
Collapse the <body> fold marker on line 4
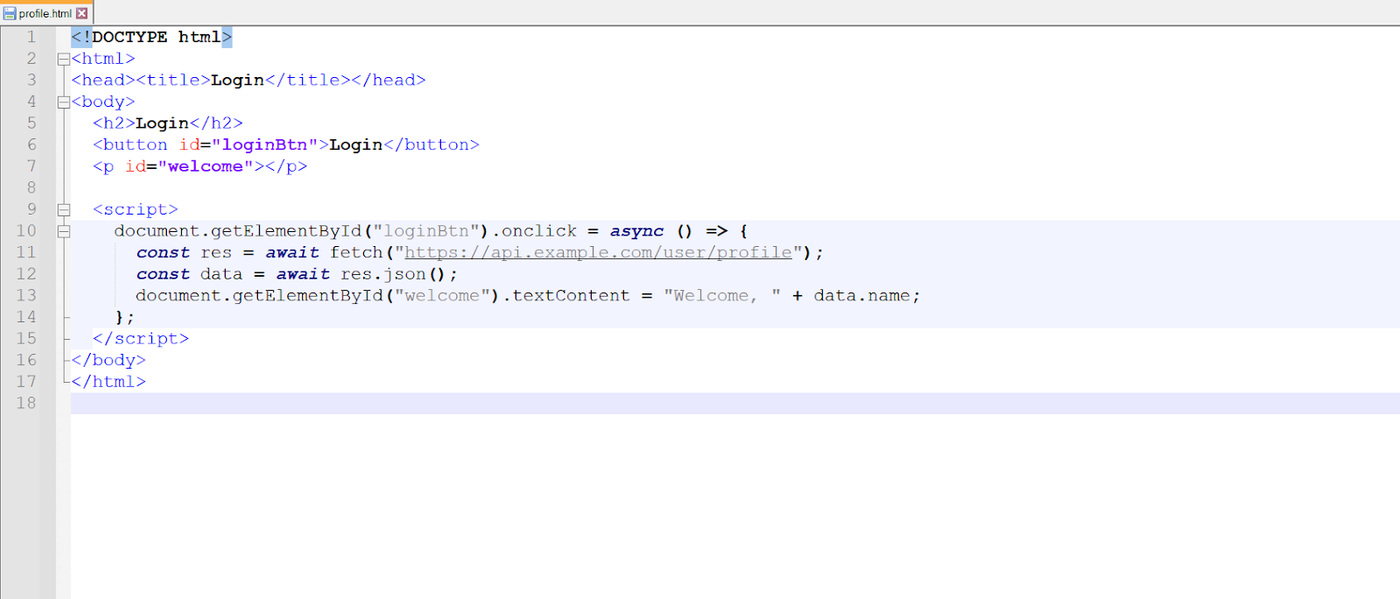coord(63,102)
